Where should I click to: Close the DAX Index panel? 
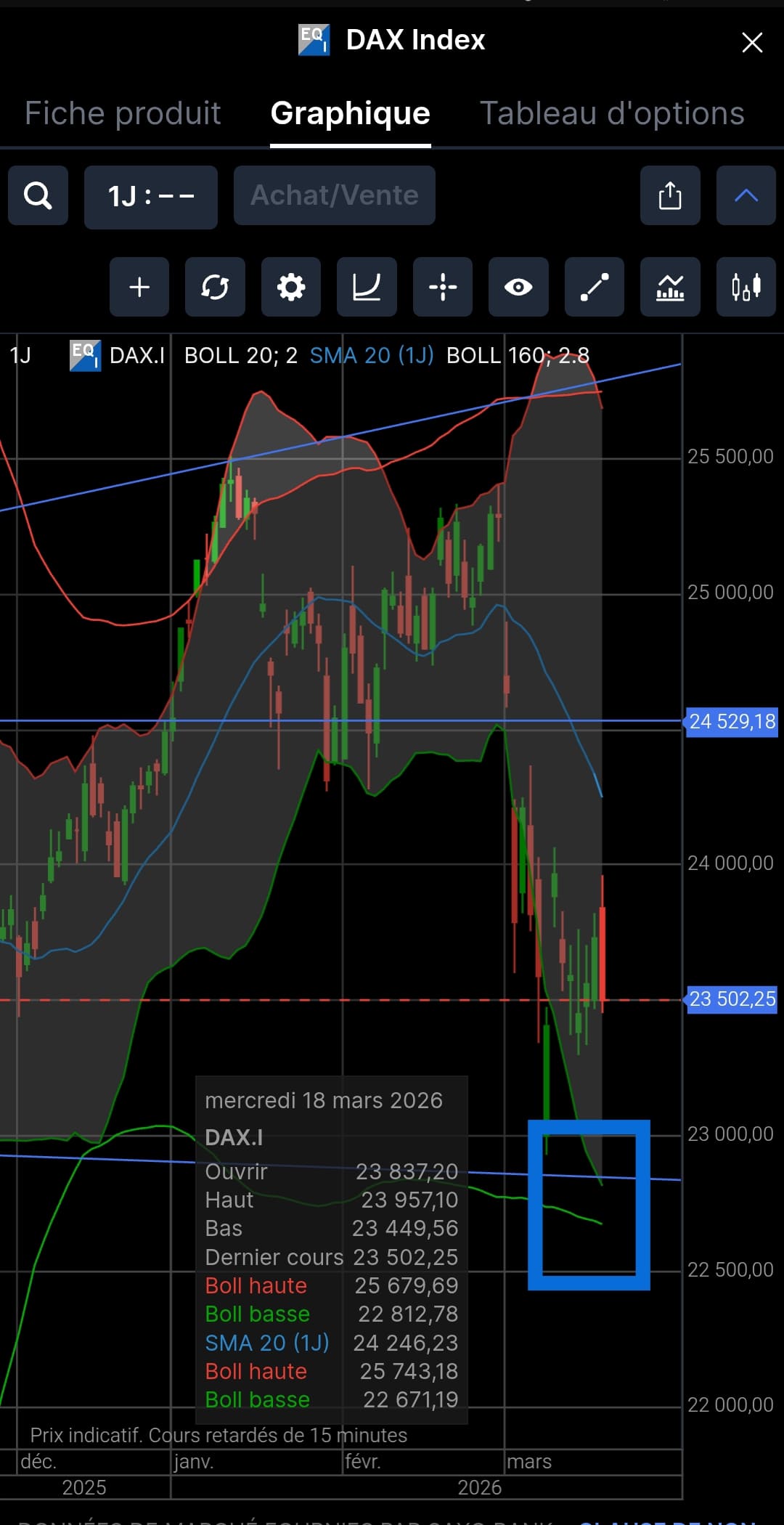click(752, 42)
